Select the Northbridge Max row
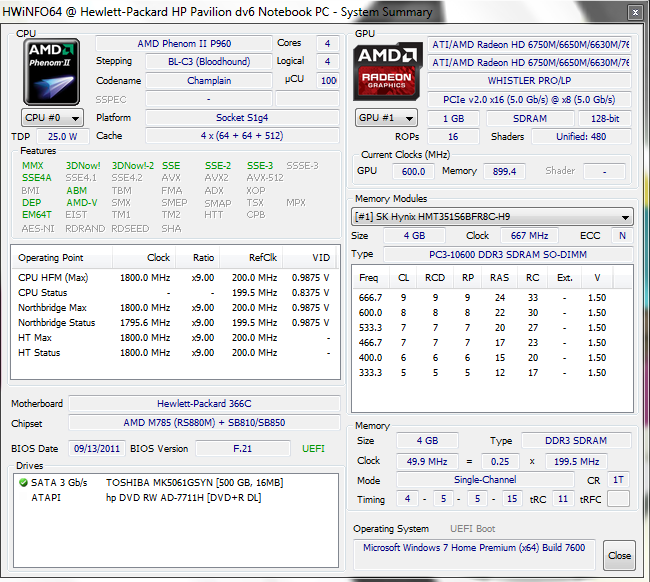Viewport: 650px width, 582px height. tap(174, 308)
